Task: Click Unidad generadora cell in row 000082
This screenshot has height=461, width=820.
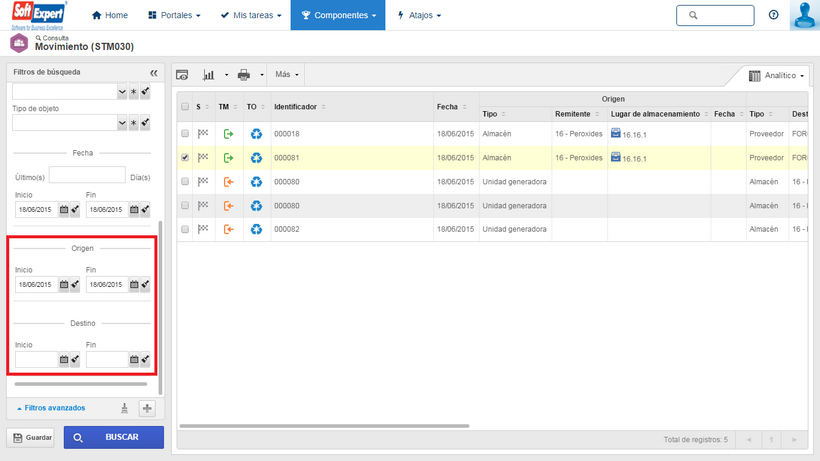Action: [514, 229]
